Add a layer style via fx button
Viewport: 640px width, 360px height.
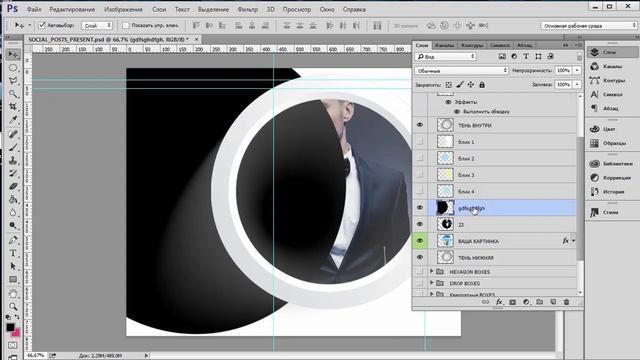[x=499, y=302]
